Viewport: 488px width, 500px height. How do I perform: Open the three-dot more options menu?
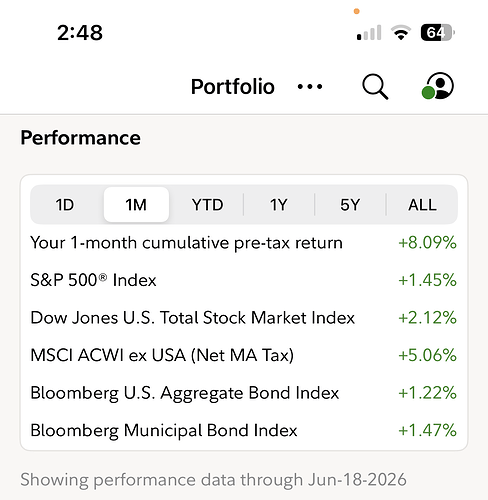[310, 87]
